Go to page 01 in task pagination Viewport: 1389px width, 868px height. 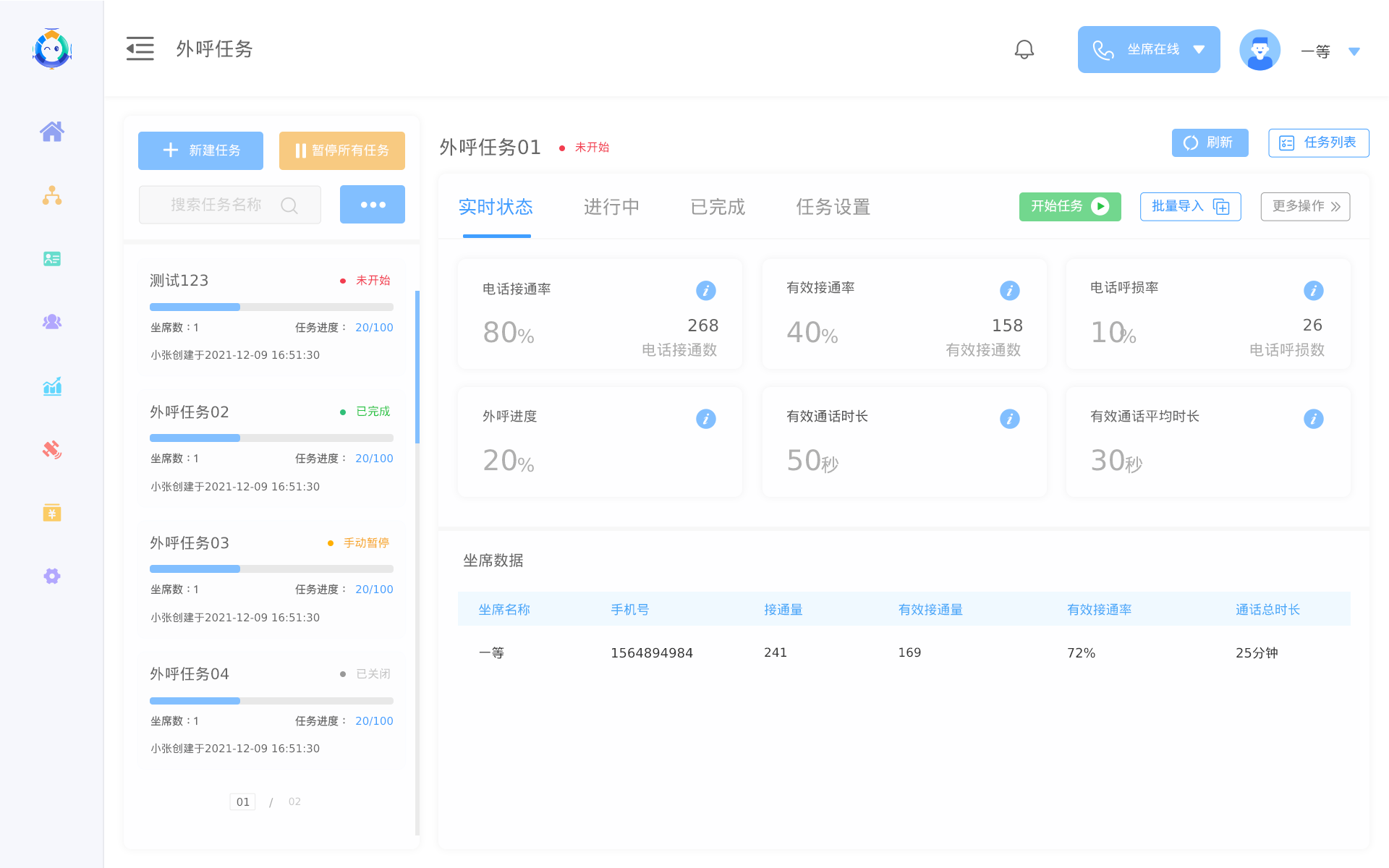[x=243, y=801]
